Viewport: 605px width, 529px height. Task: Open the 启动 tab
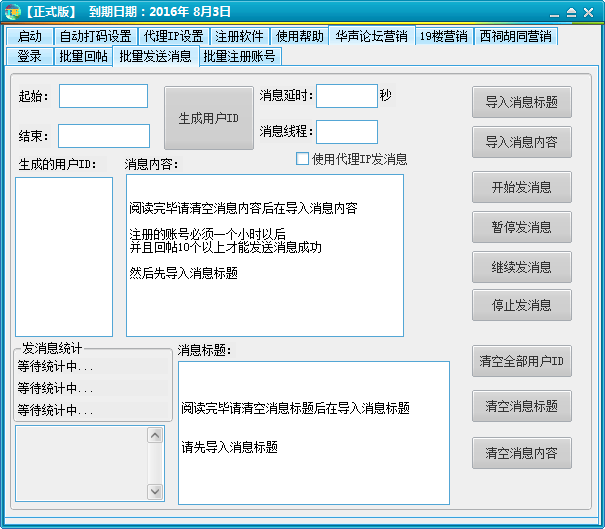click(30, 36)
